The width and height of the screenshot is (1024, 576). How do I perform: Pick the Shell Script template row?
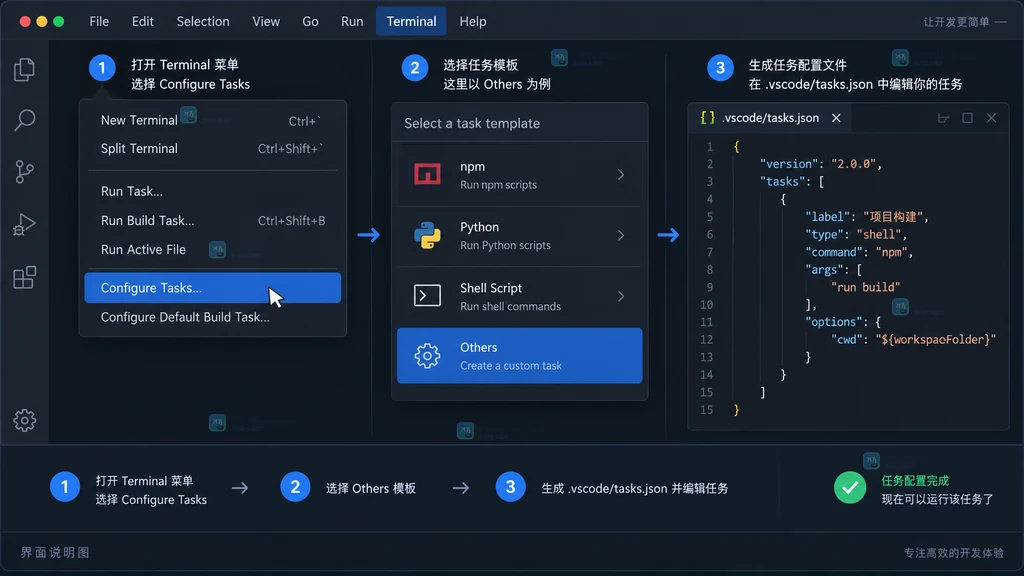pos(519,296)
